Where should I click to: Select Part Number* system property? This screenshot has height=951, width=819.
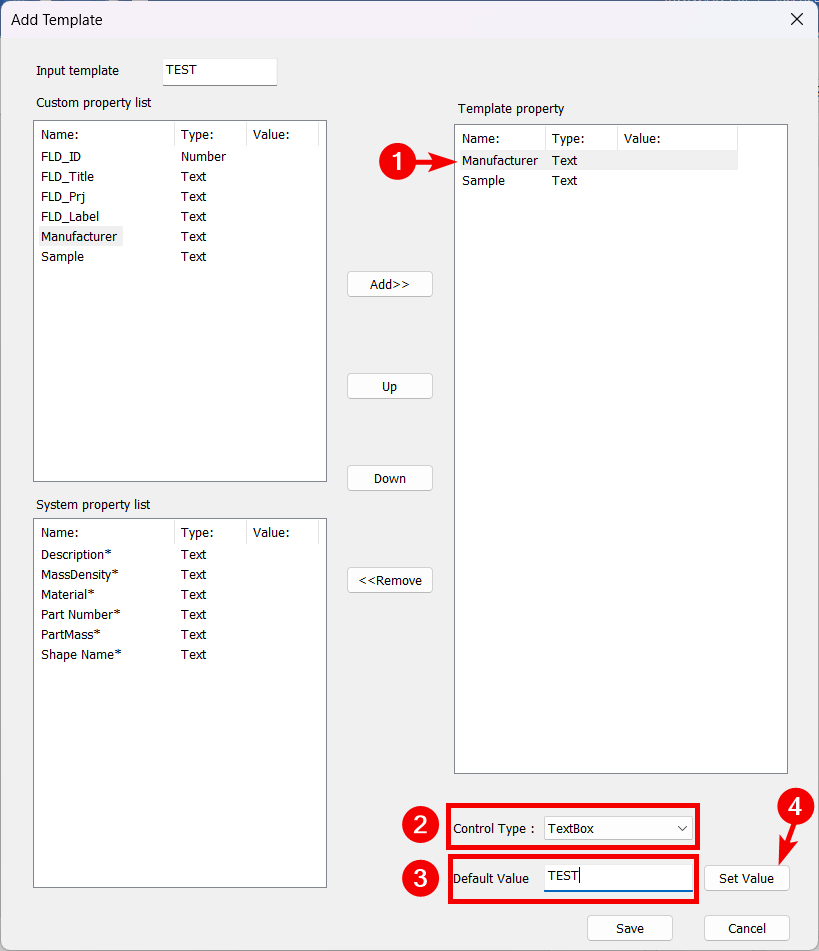point(78,615)
